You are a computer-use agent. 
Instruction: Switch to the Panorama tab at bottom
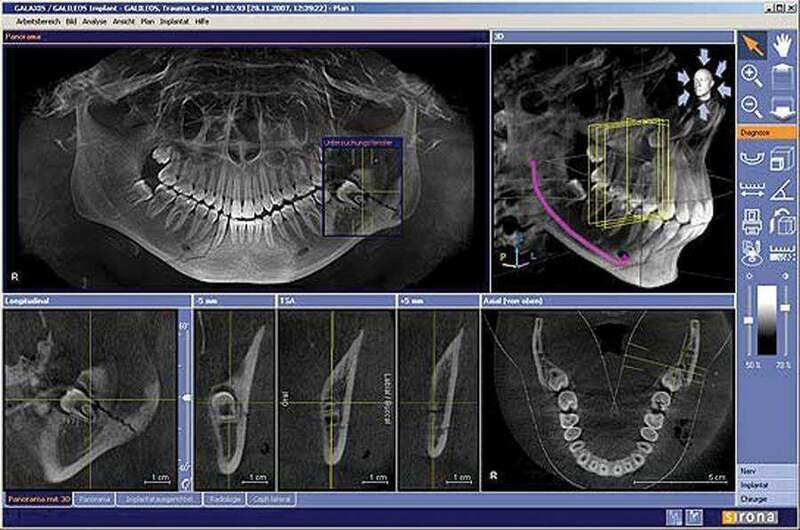[x=95, y=499]
